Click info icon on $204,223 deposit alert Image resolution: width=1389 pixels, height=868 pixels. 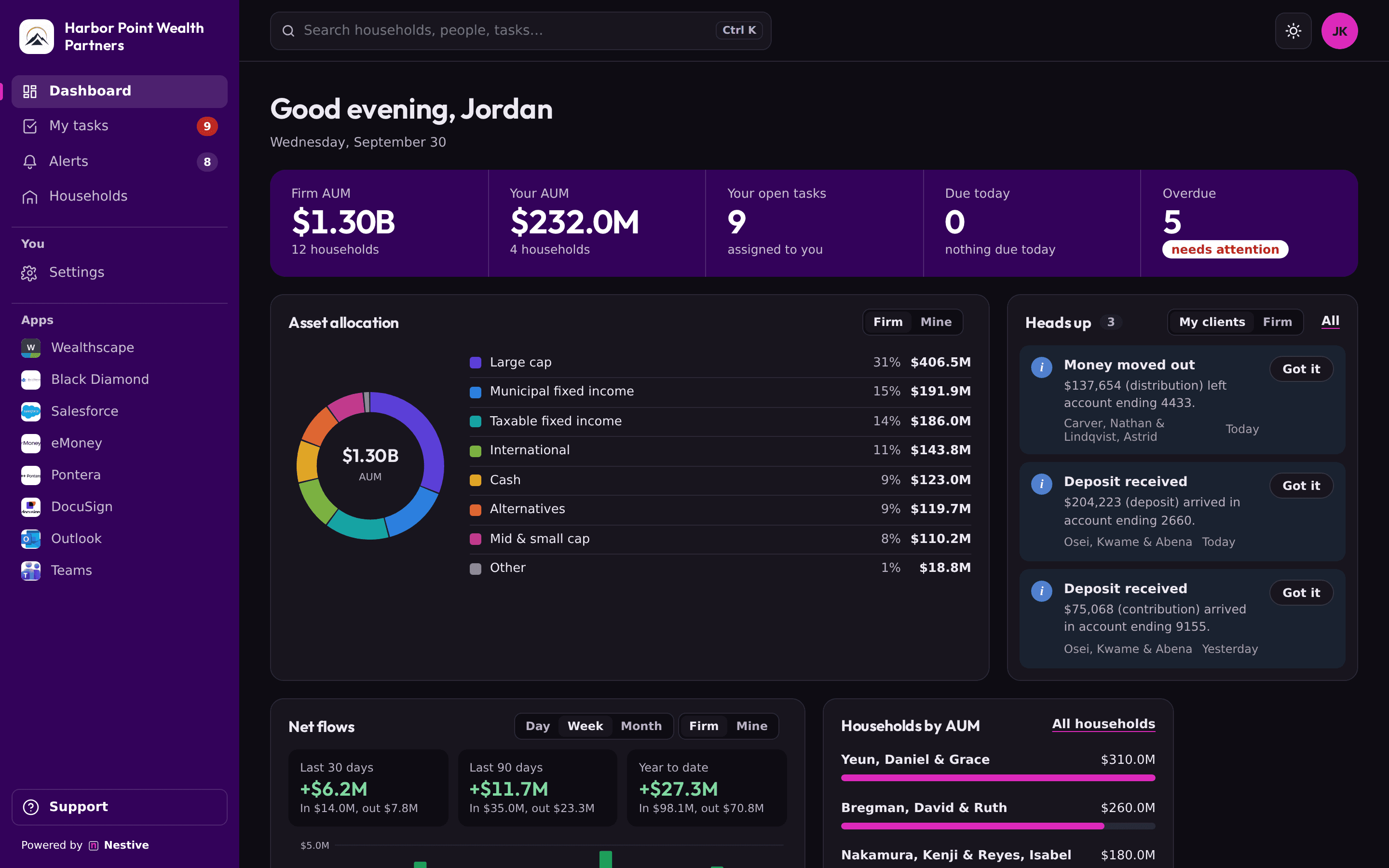(x=1041, y=483)
